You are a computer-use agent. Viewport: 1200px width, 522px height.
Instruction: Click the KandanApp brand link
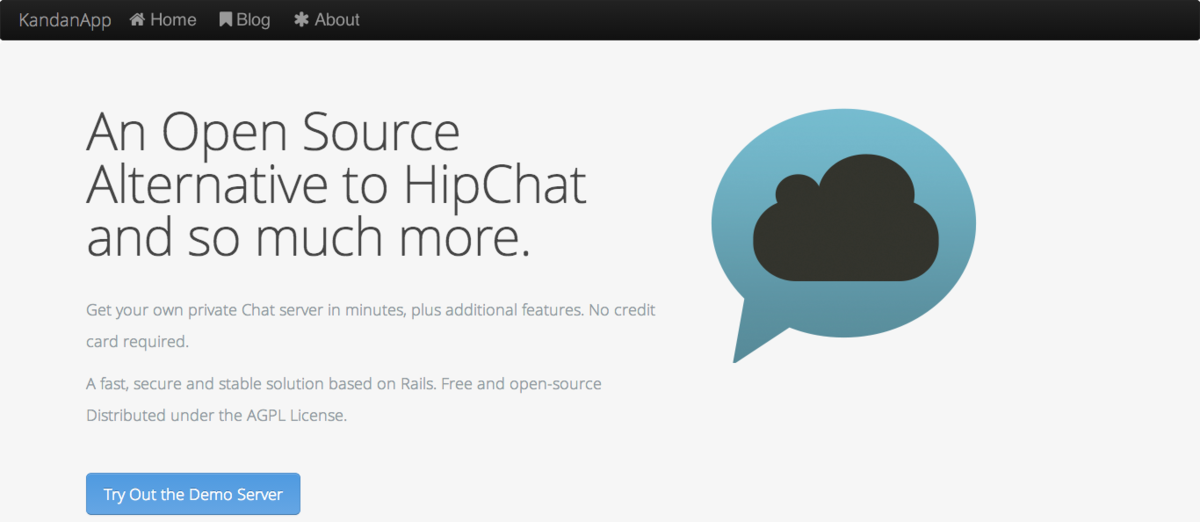(65, 20)
